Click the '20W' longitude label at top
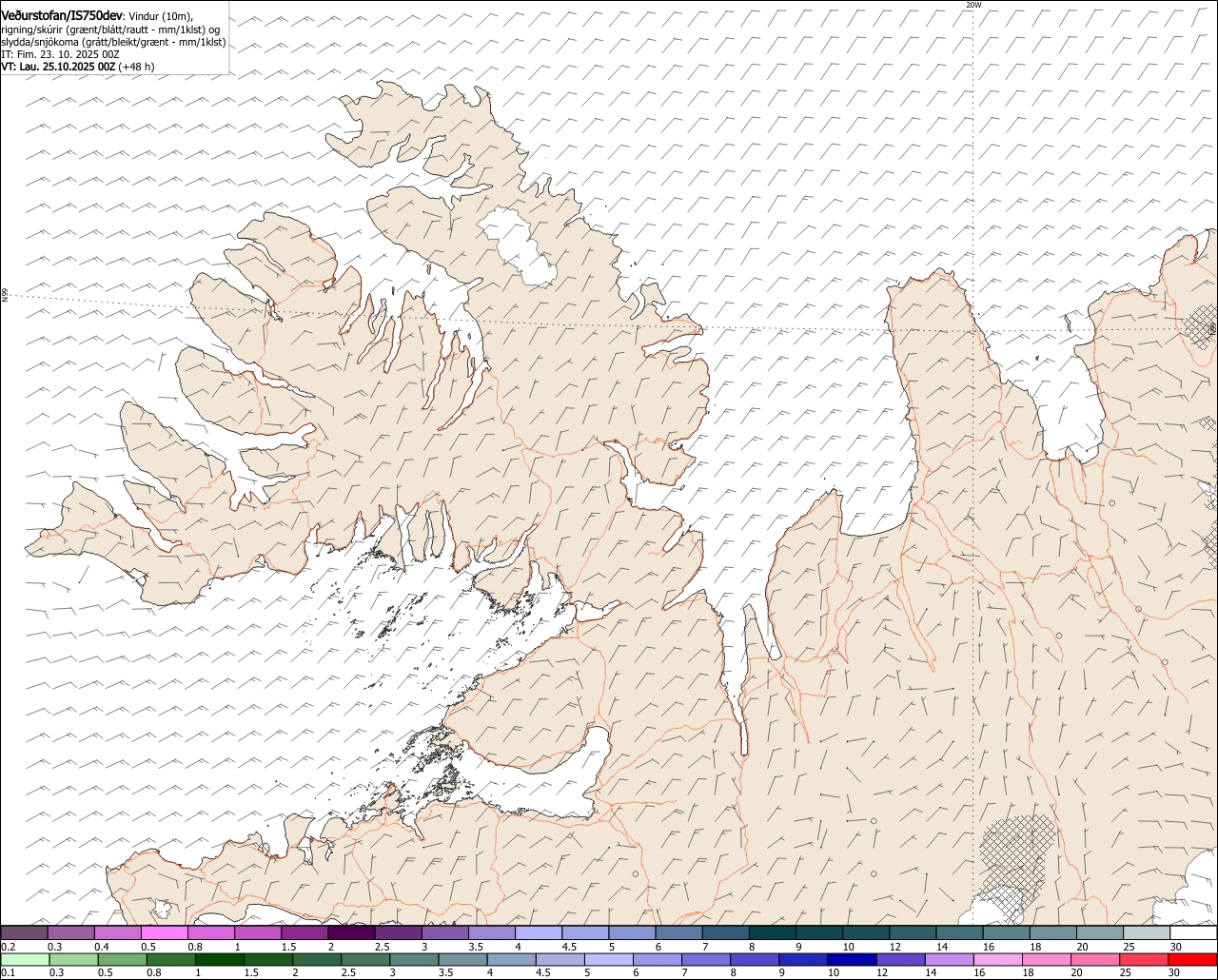The height and width of the screenshot is (980, 1218). 972,5
